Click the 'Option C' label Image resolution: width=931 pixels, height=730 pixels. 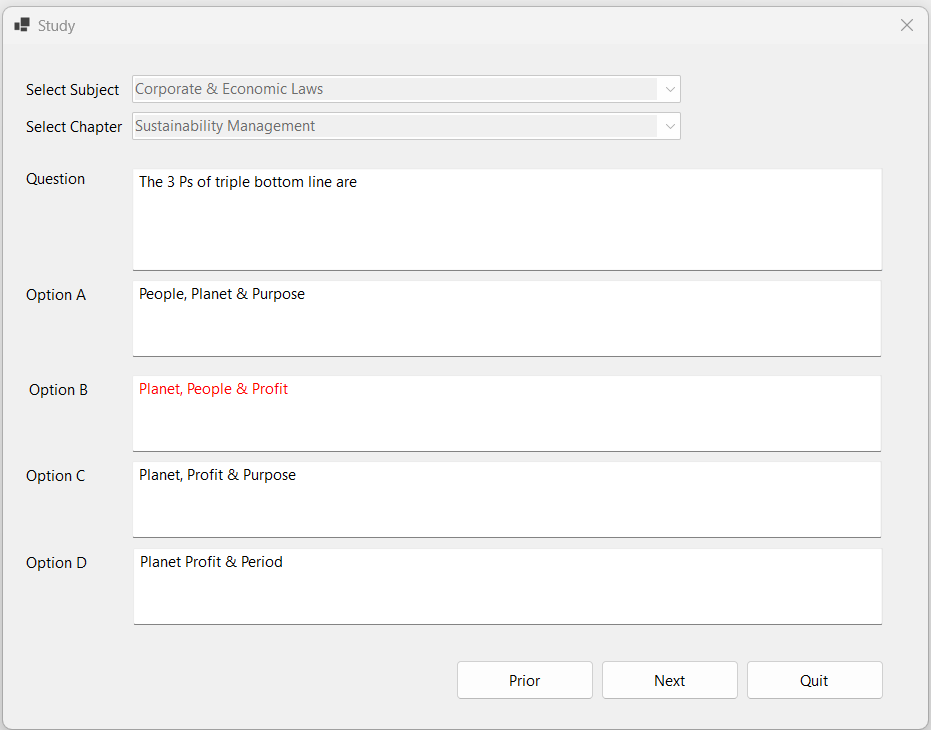[x=56, y=476]
